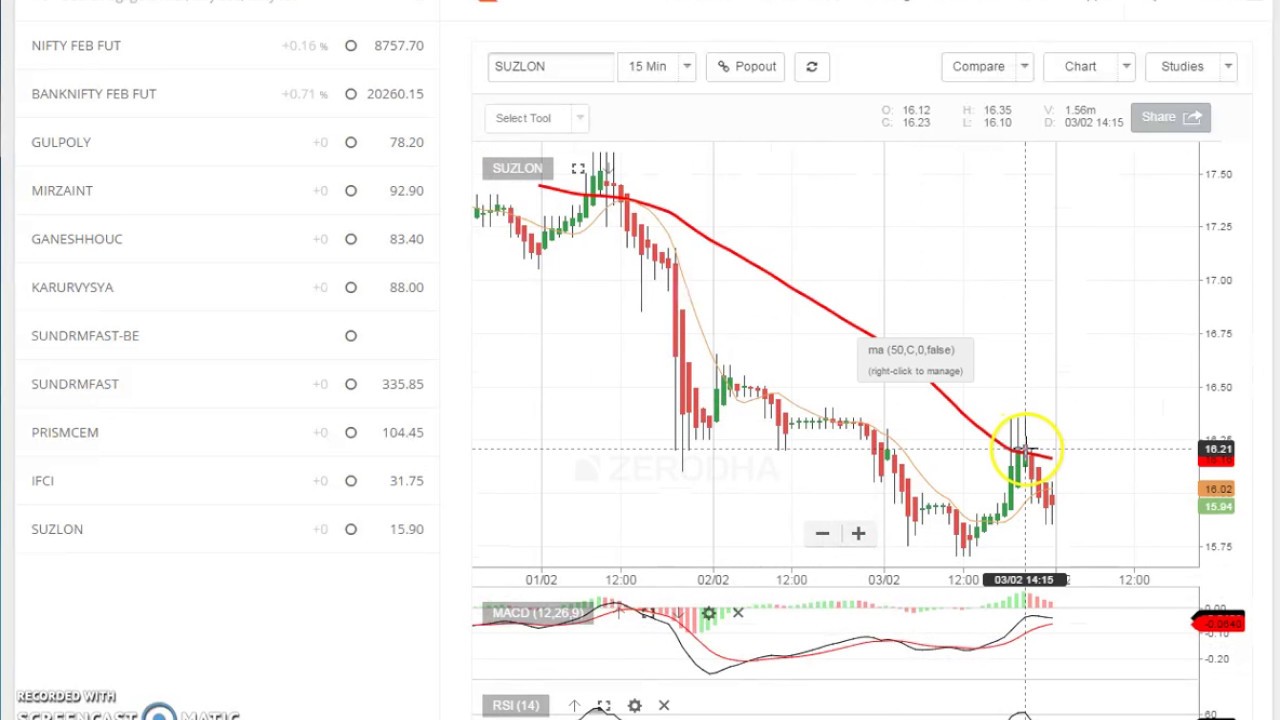Select the 15 Min interval label
Image resolution: width=1280 pixels, height=720 pixels.
647,67
